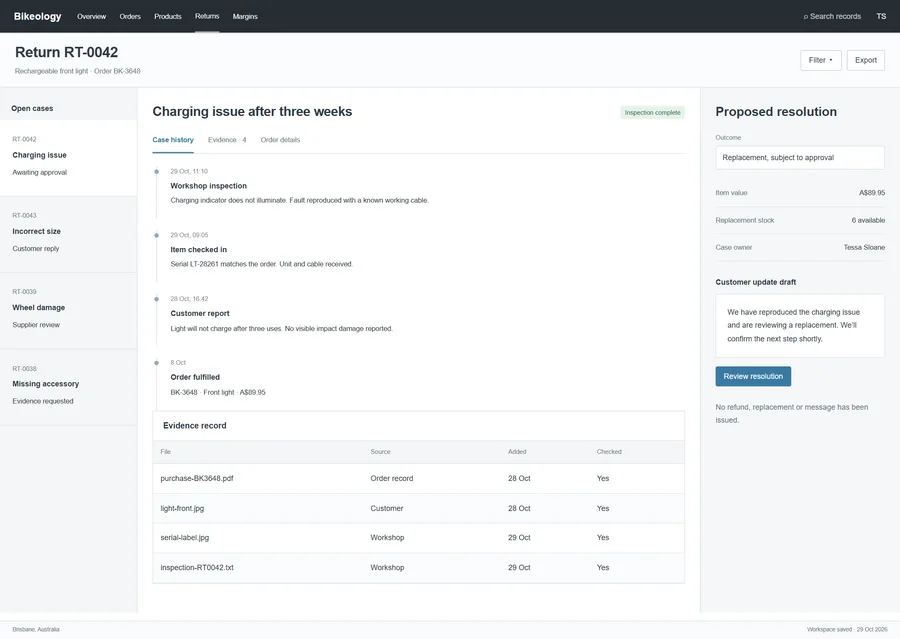Open the TS user avatar menu

click(881, 16)
